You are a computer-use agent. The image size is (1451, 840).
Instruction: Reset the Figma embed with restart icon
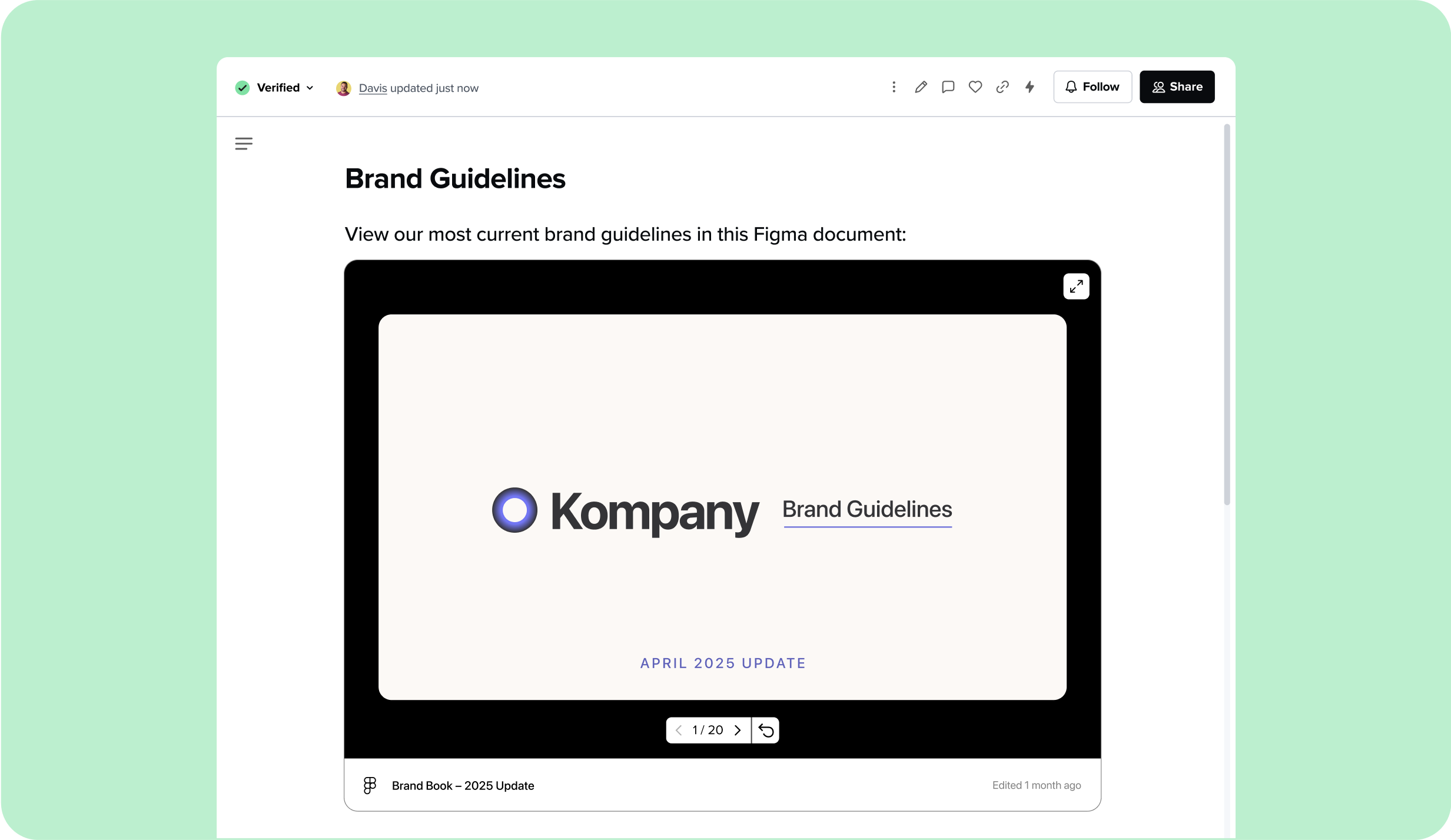(x=766, y=731)
